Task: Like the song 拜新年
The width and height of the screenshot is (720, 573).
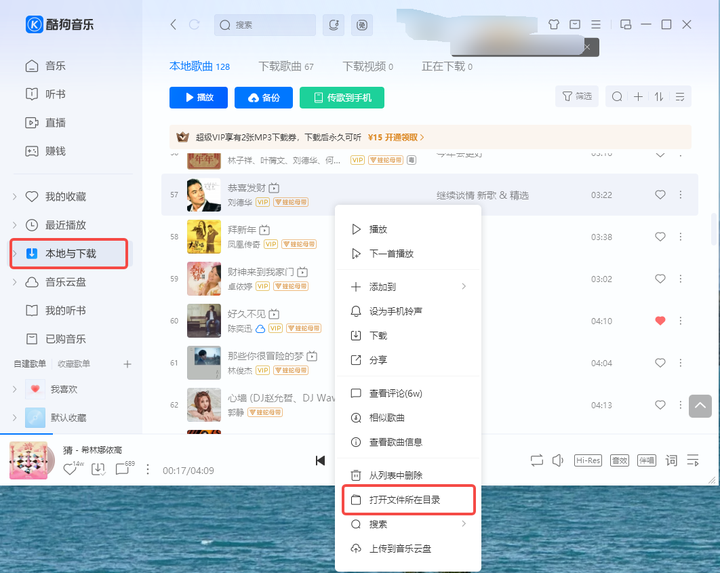Action: pos(660,237)
